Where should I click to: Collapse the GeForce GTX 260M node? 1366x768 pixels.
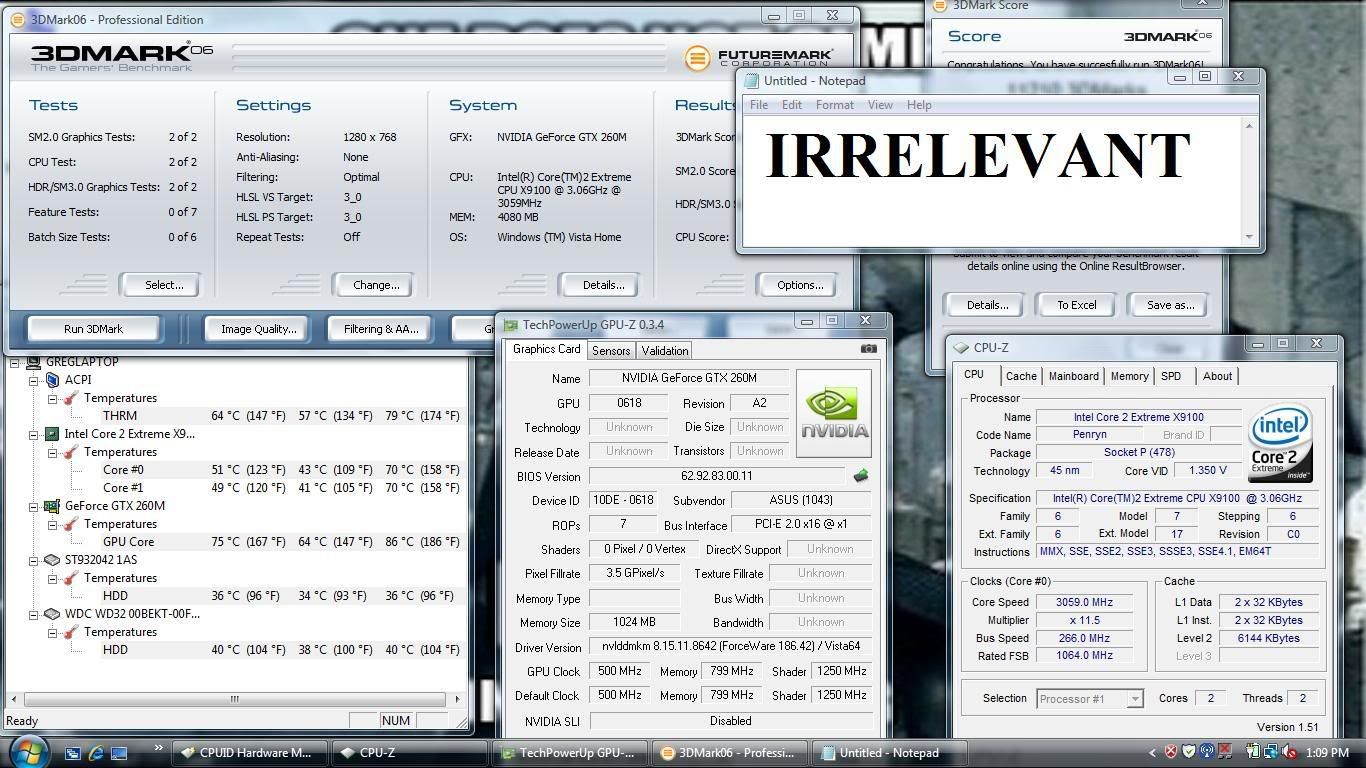tap(33, 506)
